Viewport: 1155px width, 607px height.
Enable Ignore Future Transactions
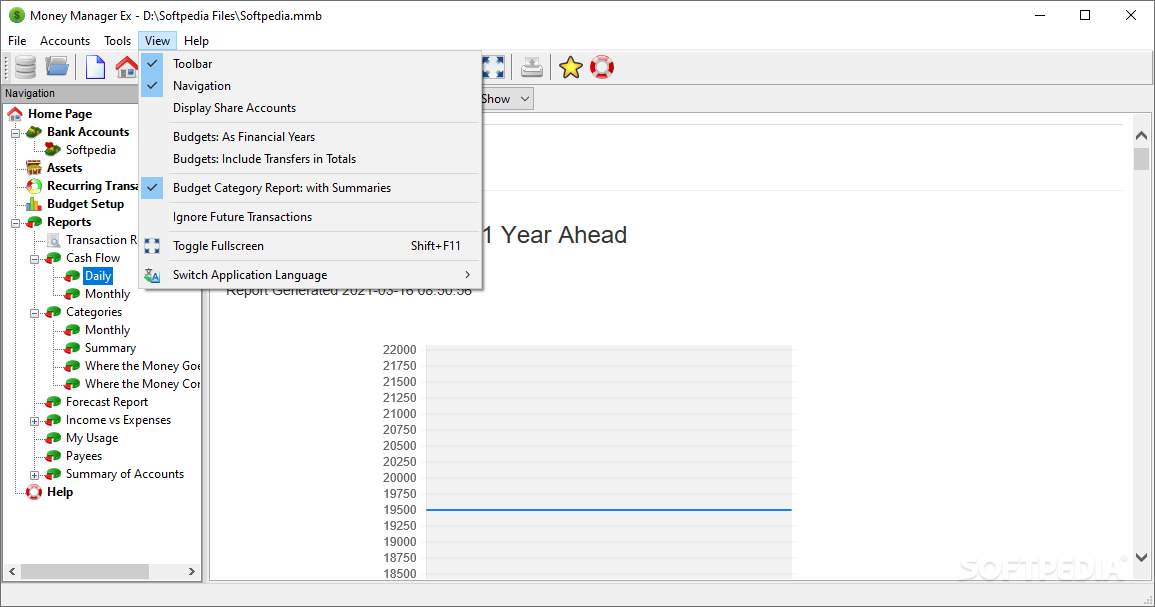tap(311, 217)
